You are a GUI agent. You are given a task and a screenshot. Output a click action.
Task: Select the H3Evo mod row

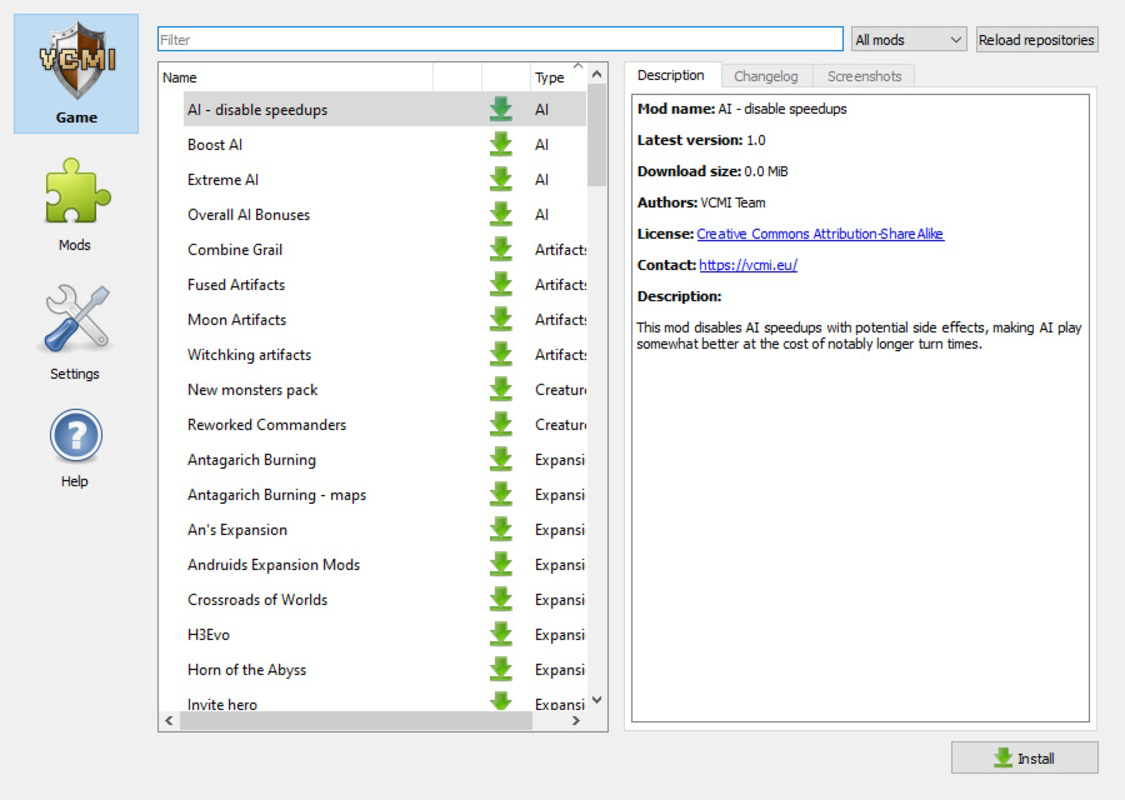pyautogui.click(x=385, y=634)
